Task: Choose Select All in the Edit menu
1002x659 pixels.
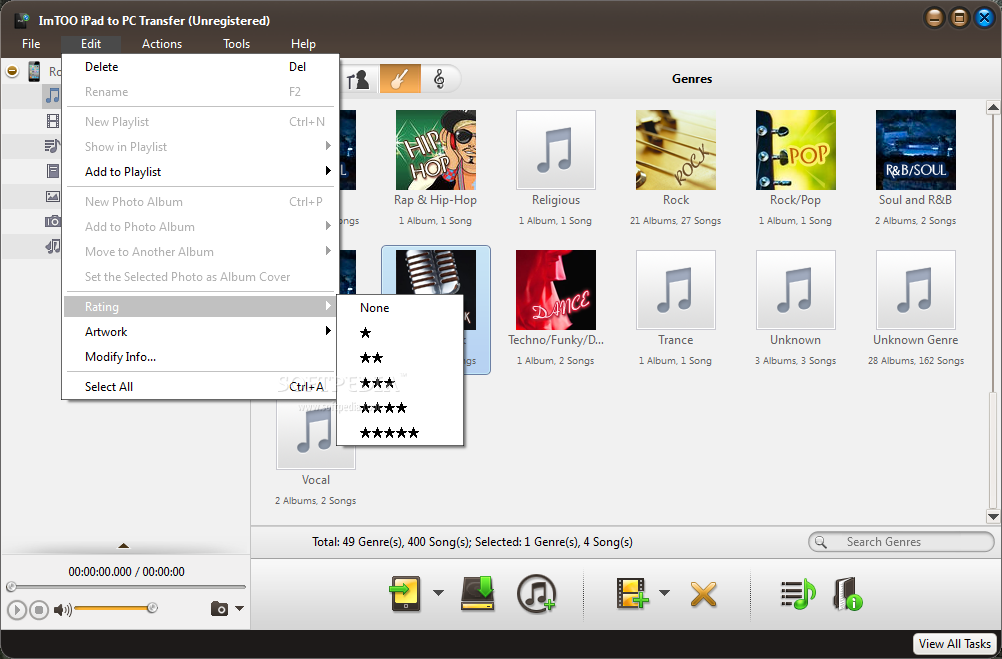Action: point(200,387)
